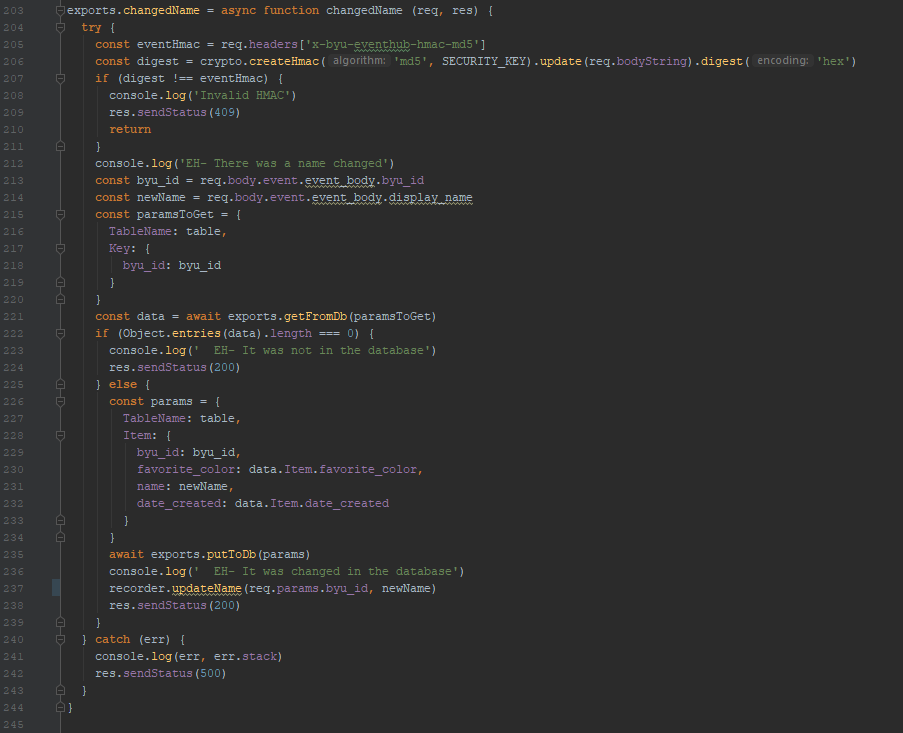Click line number 221 in the gutter

click(13, 316)
